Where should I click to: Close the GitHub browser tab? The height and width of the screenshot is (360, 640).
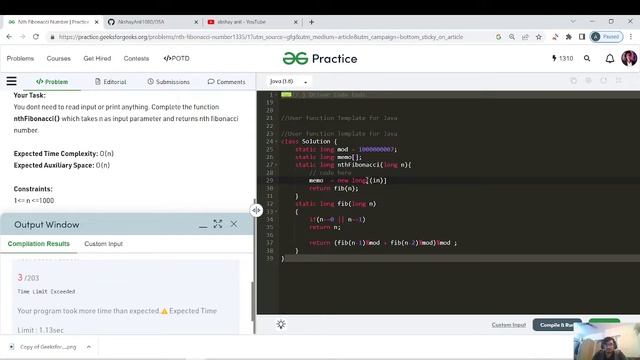[x=196, y=22]
